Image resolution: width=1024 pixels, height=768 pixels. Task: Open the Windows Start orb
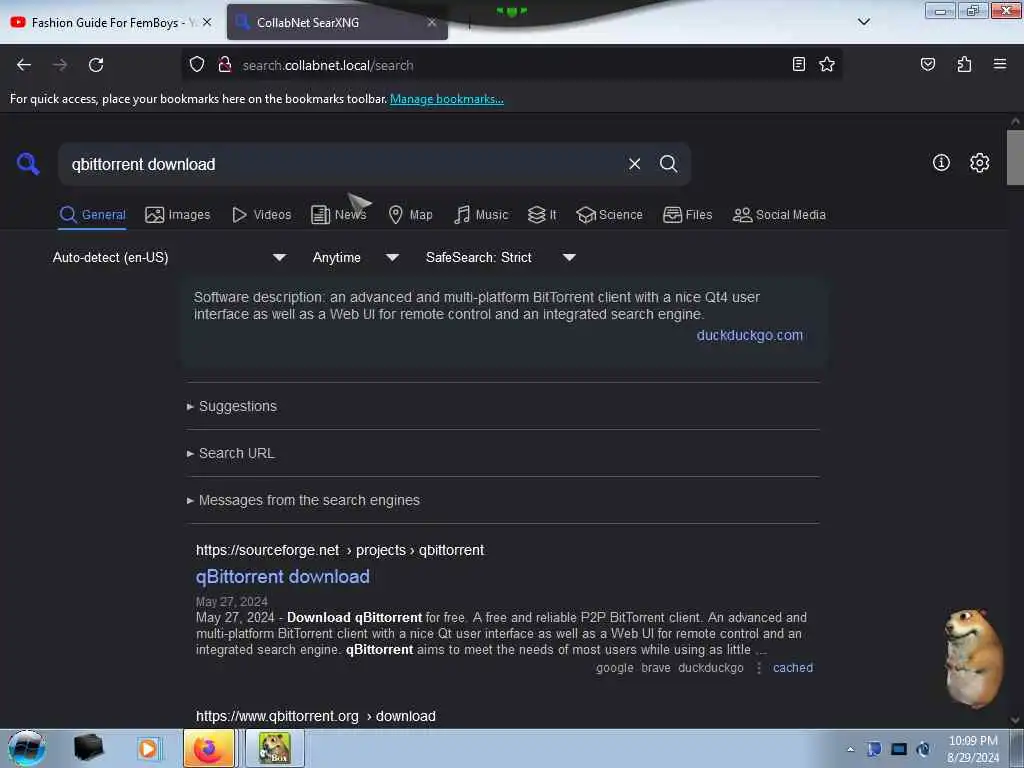pos(26,748)
